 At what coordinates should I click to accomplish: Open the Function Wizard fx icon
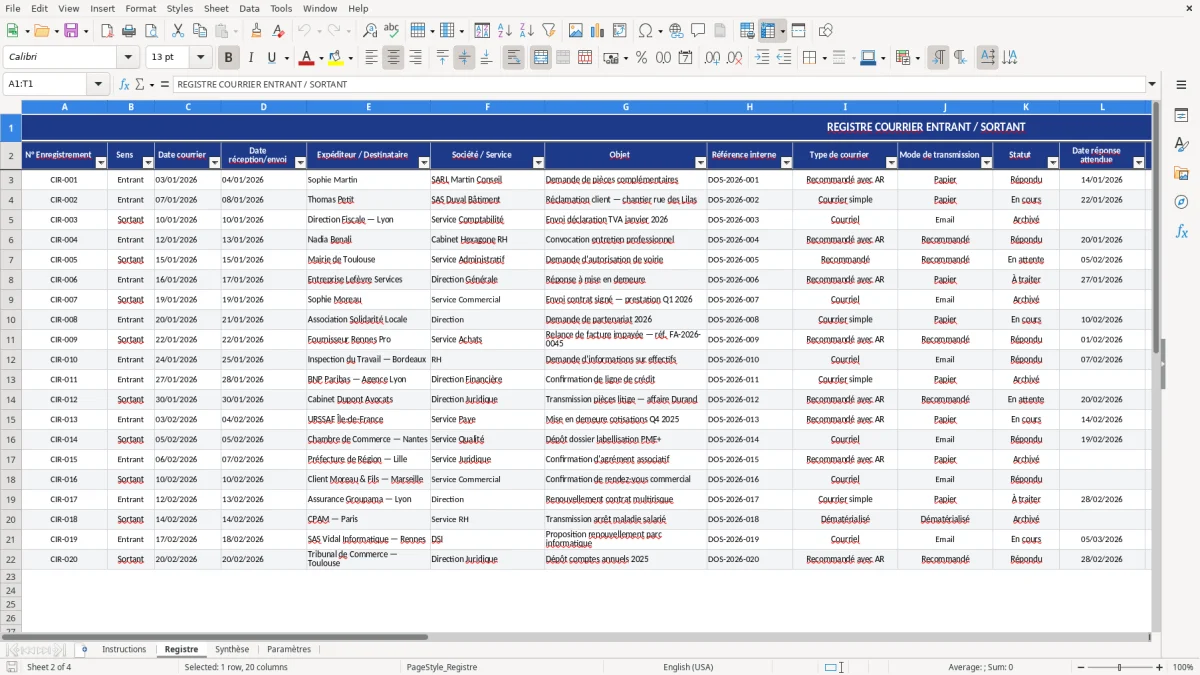pos(125,84)
